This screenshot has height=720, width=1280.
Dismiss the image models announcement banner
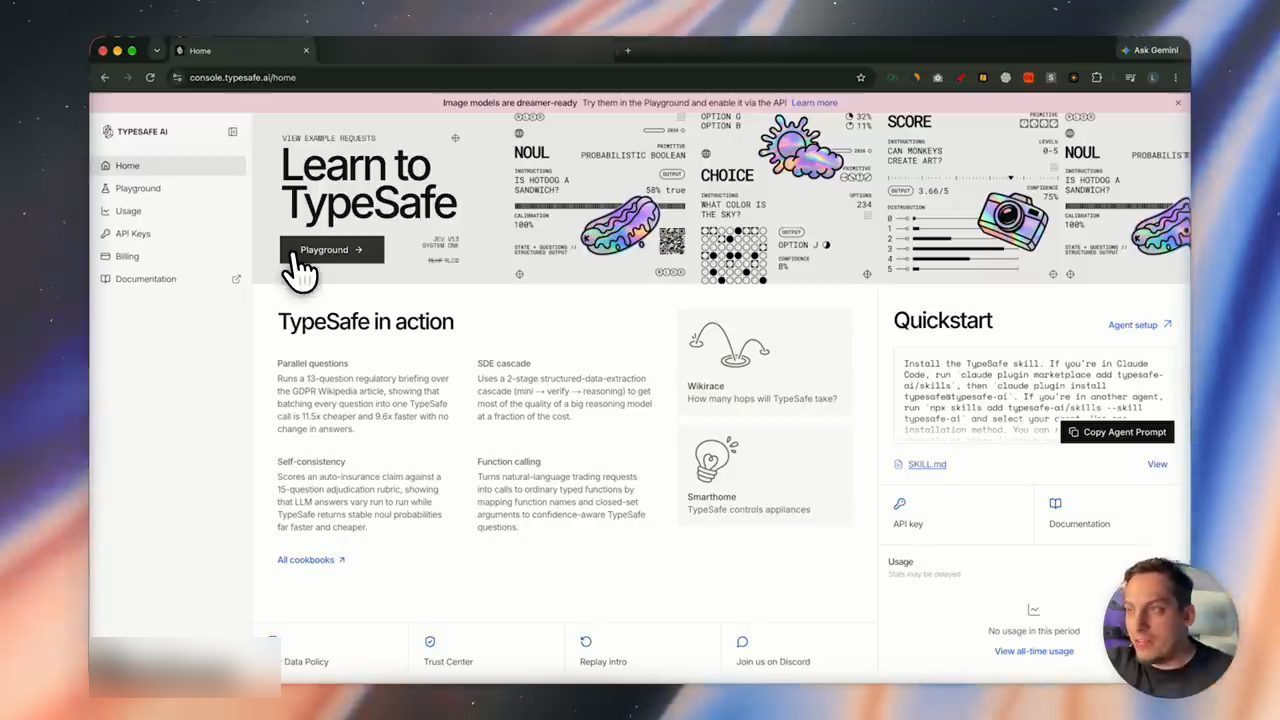[1178, 102]
